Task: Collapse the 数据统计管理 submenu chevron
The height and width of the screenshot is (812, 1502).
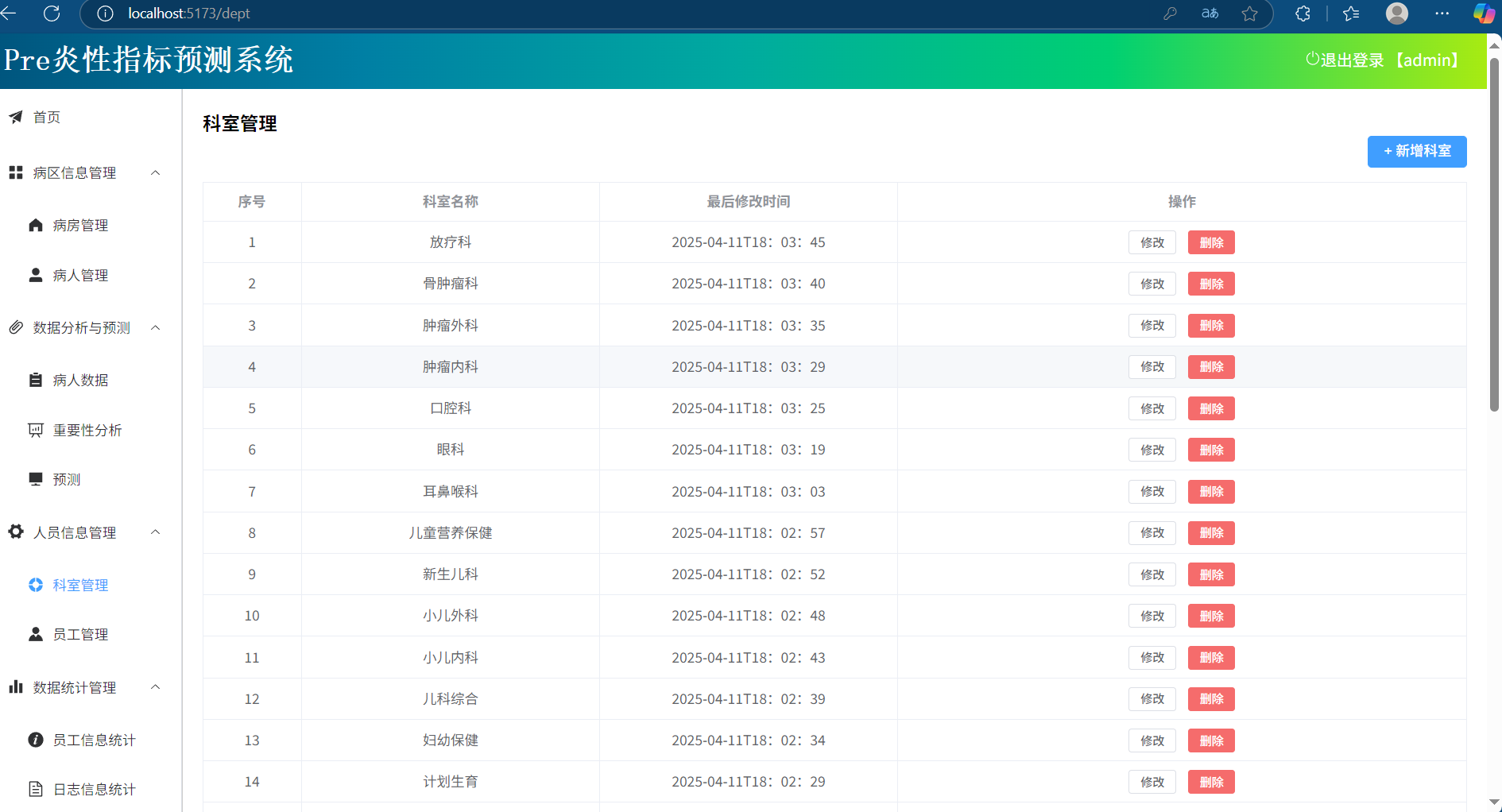Action: coord(156,687)
